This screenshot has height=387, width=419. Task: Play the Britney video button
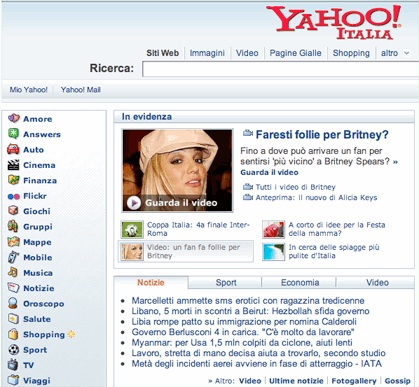pyautogui.click(x=134, y=203)
